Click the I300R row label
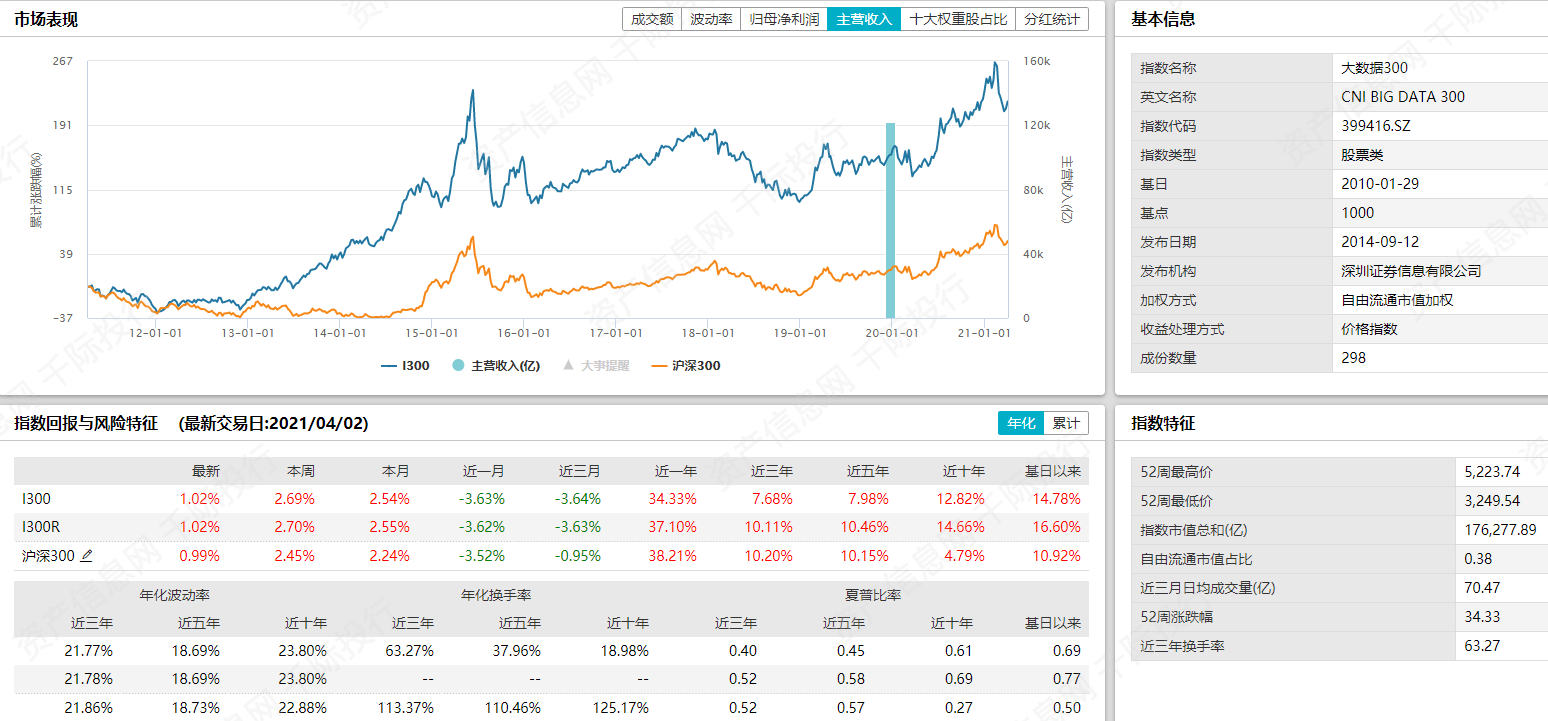Image resolution: width=1548 pixels, height=721 pixels. 40,527
